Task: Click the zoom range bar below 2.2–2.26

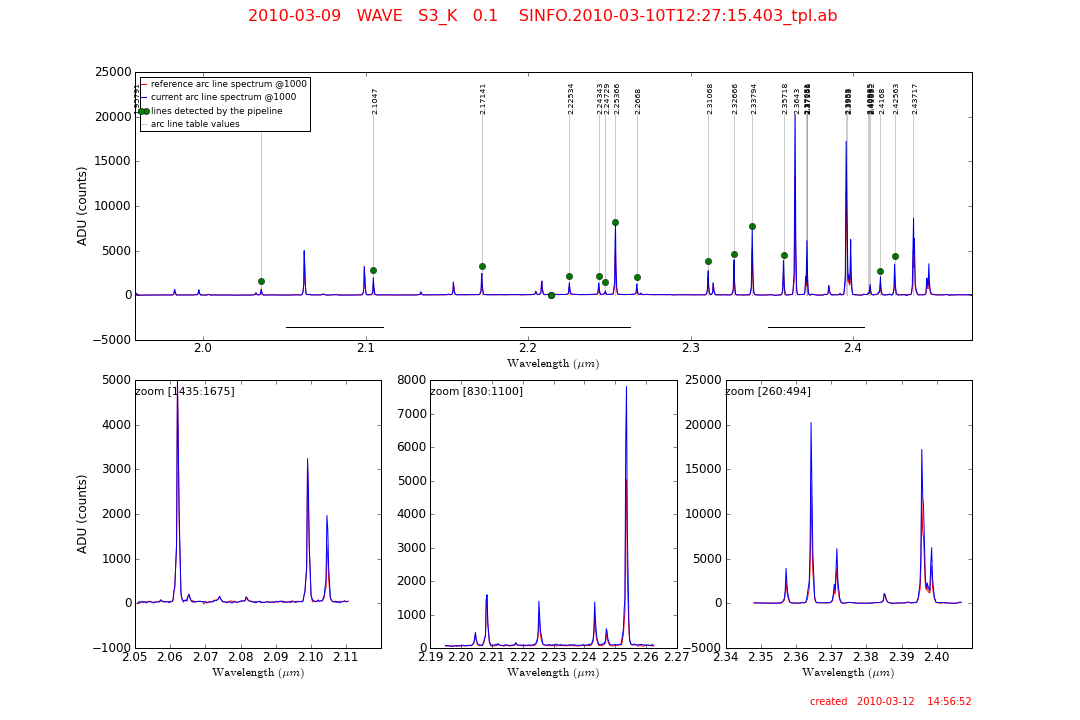Action: 575,327
